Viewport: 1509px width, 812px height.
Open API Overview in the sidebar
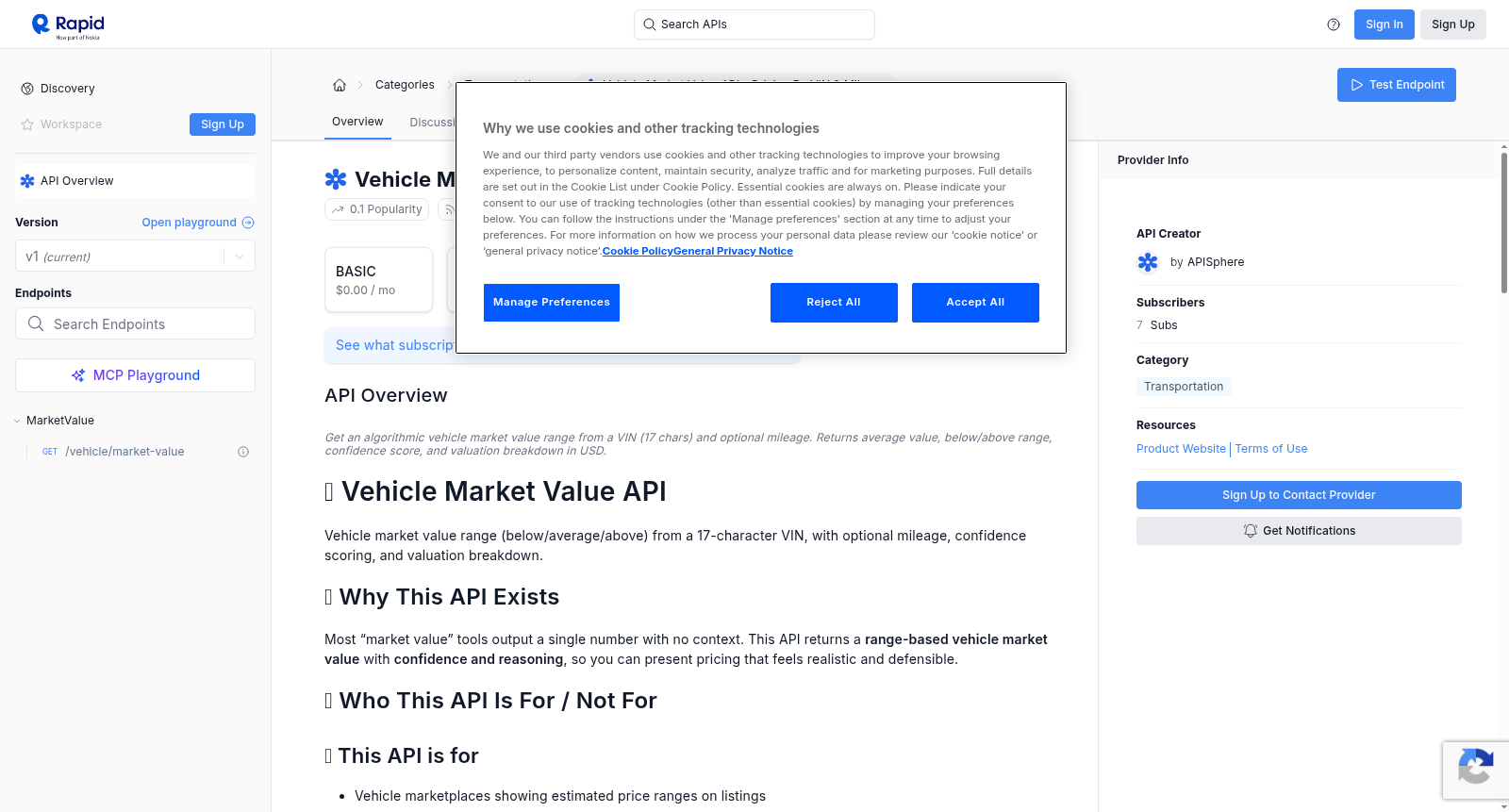[x=135, y=181]
